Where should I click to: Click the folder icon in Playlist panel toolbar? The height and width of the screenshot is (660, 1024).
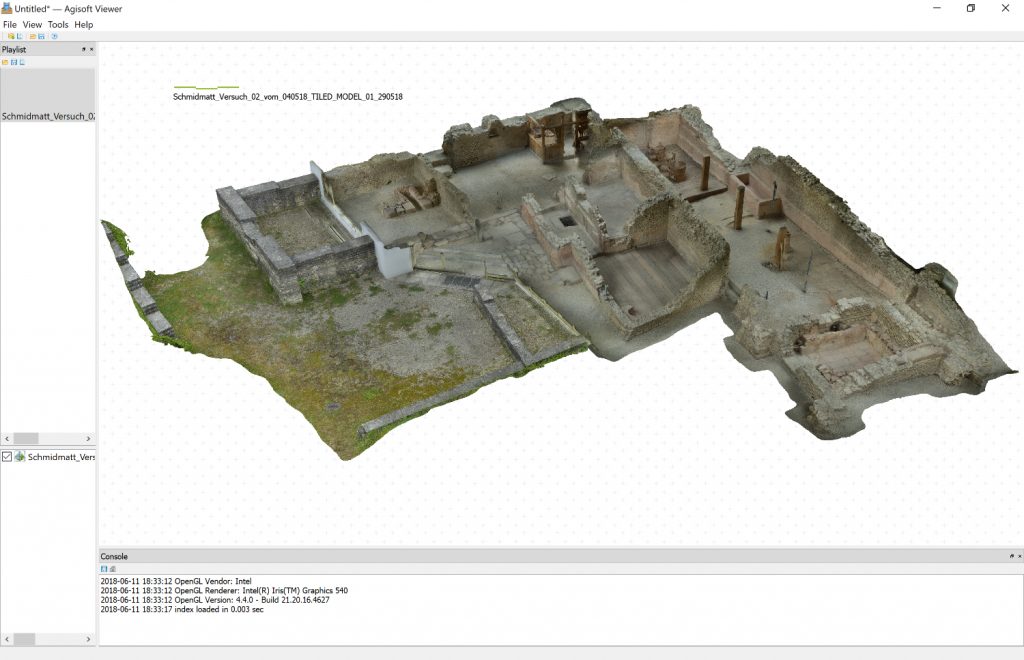click(5, 62)
